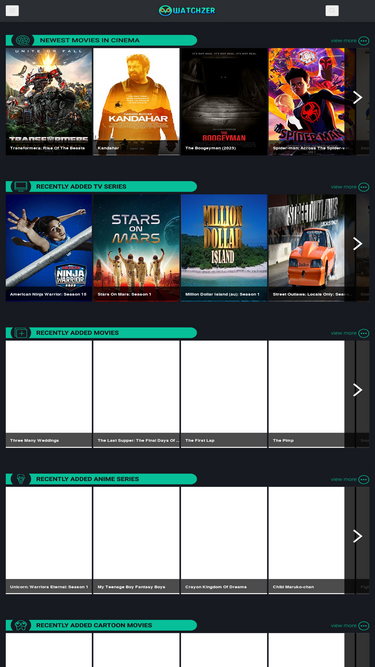Select Recently Added TV Series heading
Screen dimensions: 375x667
coord(81,186)
